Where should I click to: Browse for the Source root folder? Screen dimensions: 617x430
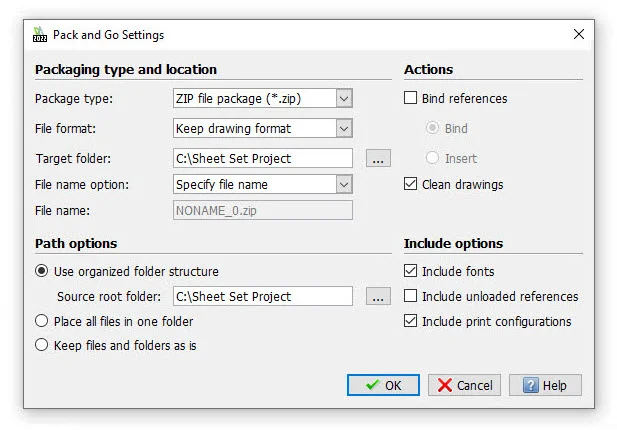[x=377, y=296]
